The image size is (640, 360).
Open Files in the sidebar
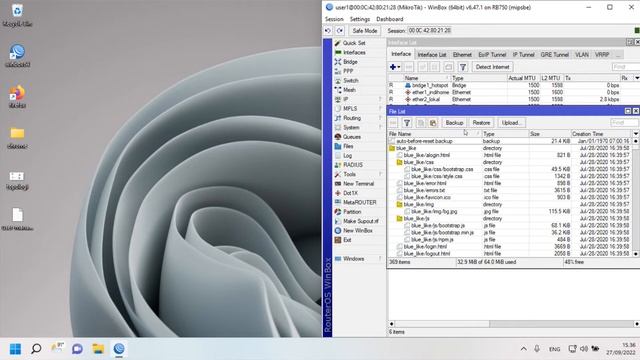[348, 146]
